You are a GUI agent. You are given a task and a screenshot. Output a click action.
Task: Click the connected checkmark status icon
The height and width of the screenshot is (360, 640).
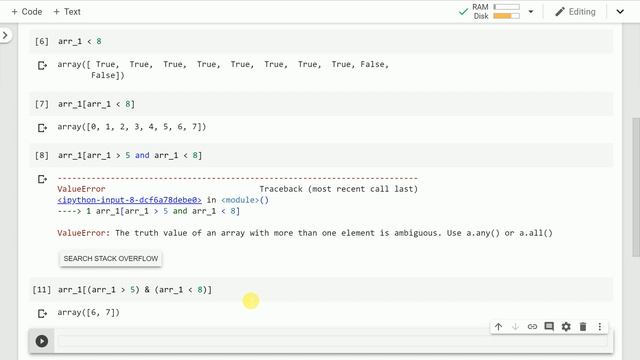463,12
